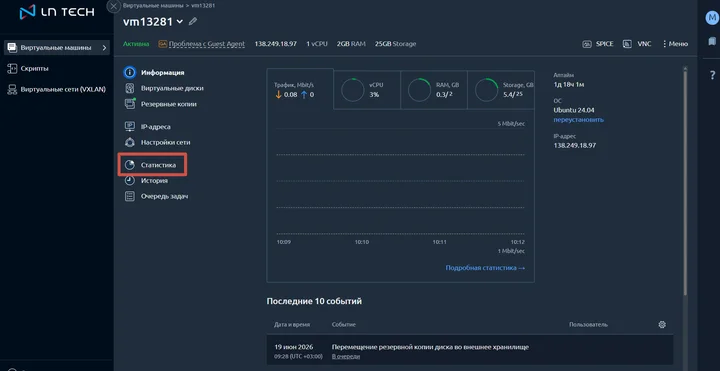Click the RAM usage ring gauge

pos(419,90)
